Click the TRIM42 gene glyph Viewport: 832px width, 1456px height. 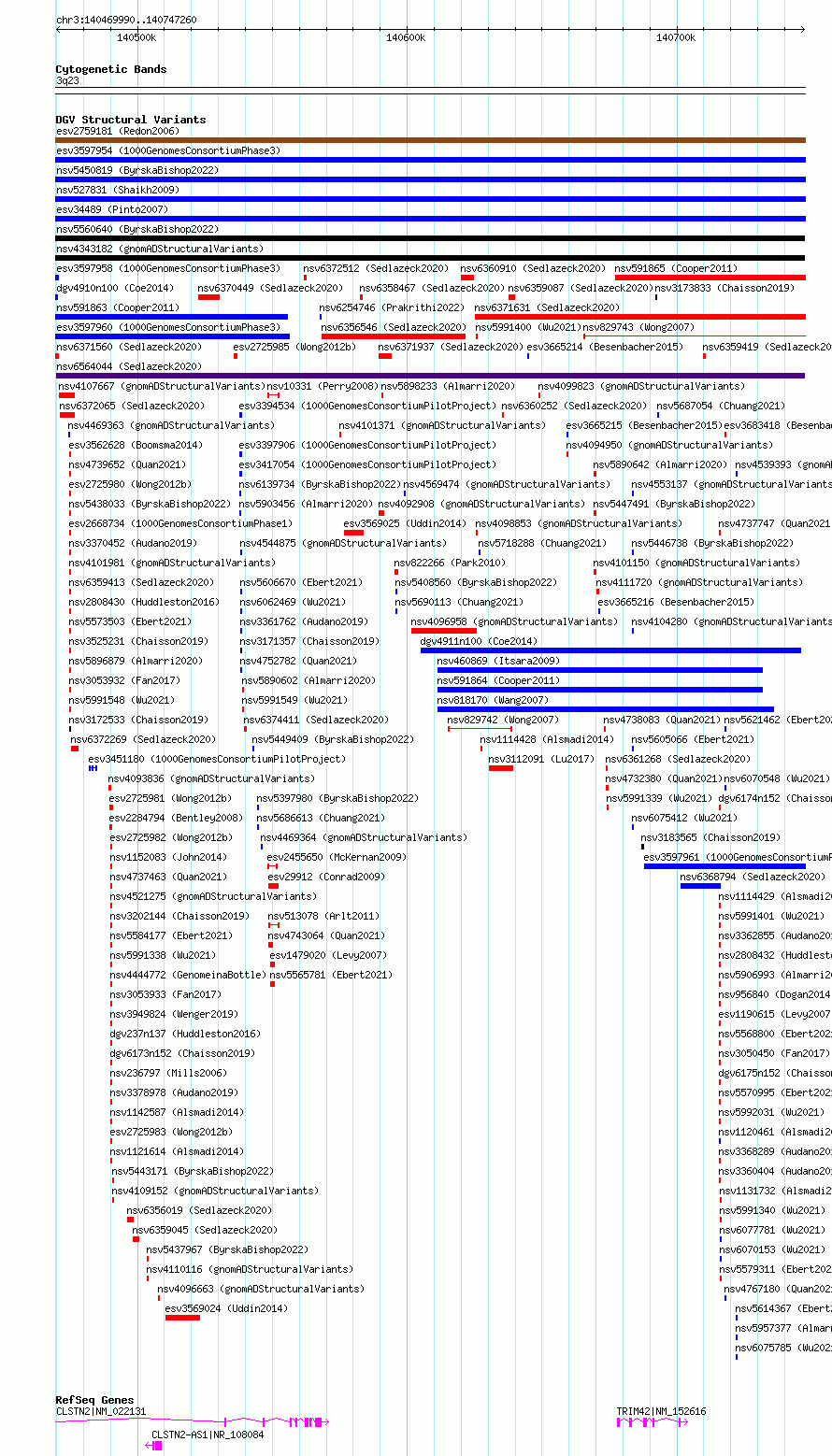(653, 1421)
